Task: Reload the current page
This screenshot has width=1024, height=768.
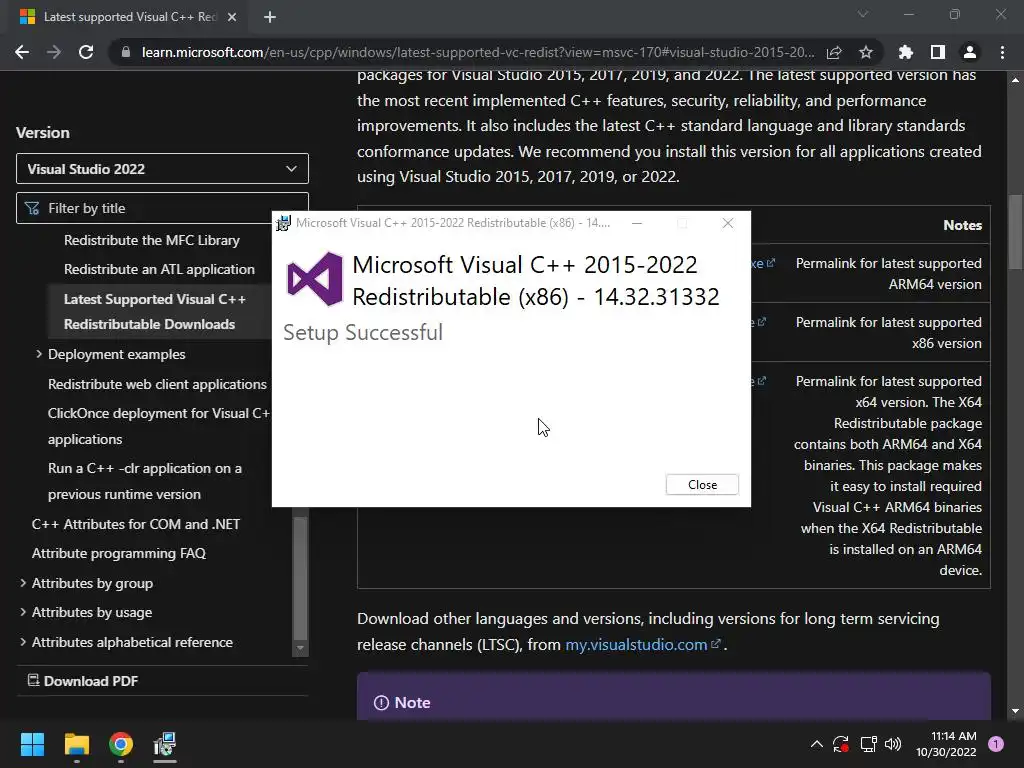Action: [86, 52]
